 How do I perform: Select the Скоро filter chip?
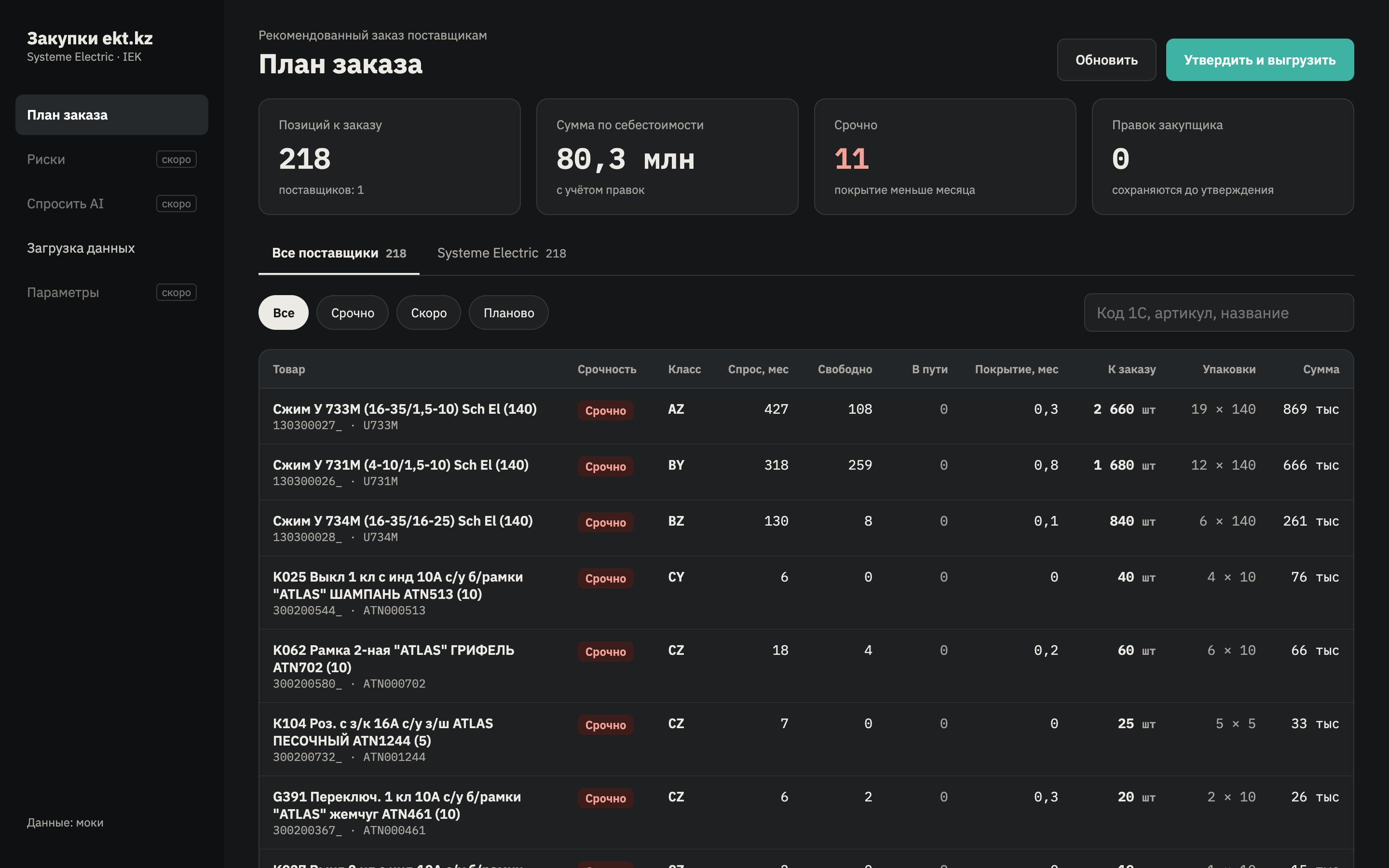click(429, 313)
